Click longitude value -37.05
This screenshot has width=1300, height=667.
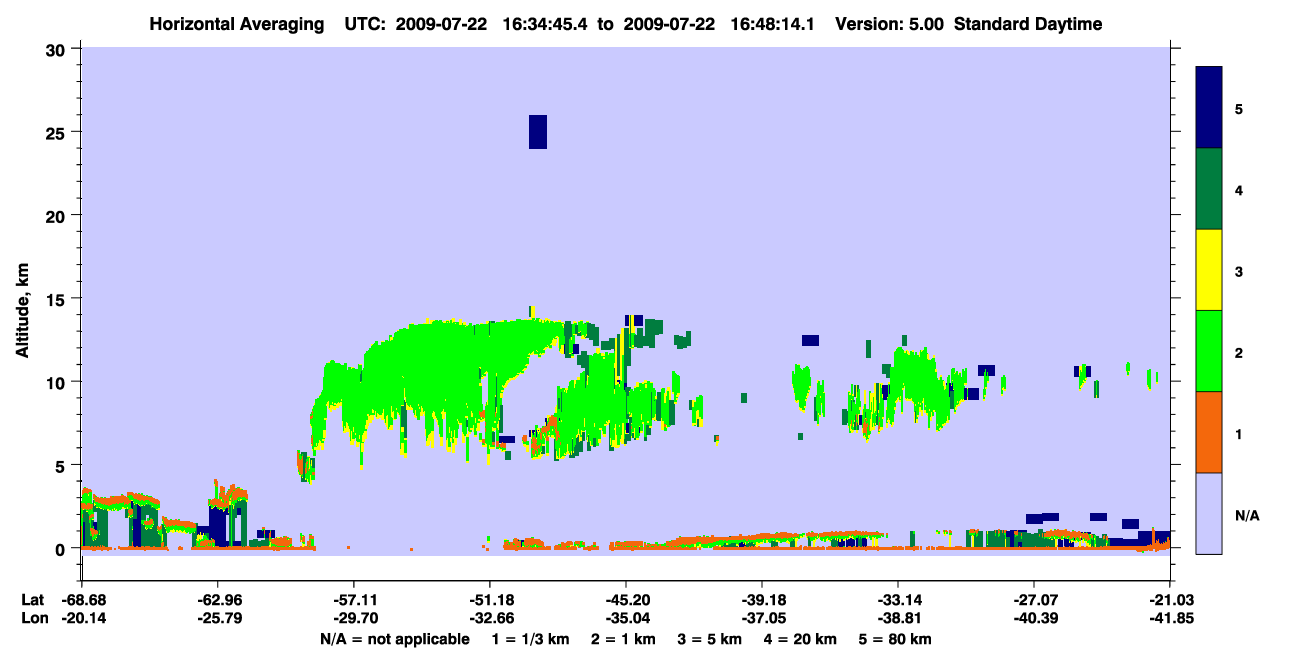(x=761, y=619)
